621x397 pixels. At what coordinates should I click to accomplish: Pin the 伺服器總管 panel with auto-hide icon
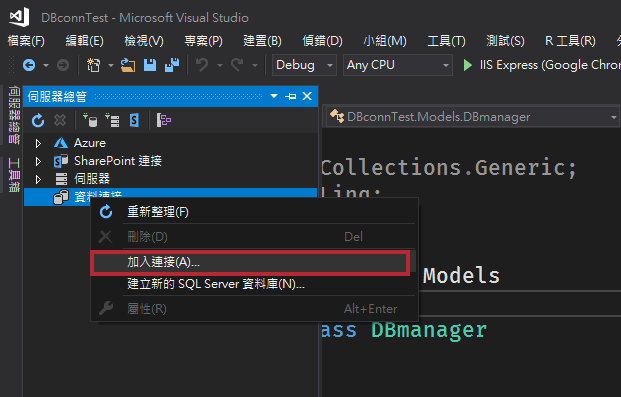click(291, 96)
